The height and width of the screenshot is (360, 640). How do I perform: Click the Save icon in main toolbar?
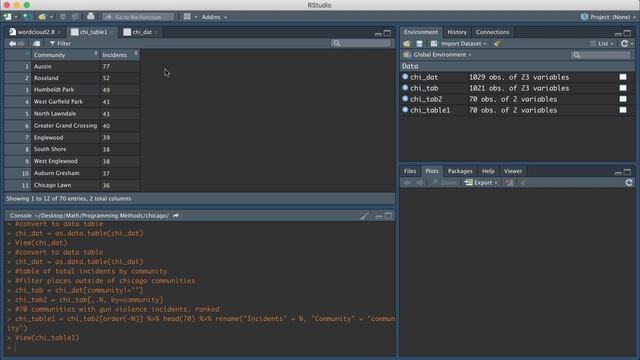click(62, 17)
